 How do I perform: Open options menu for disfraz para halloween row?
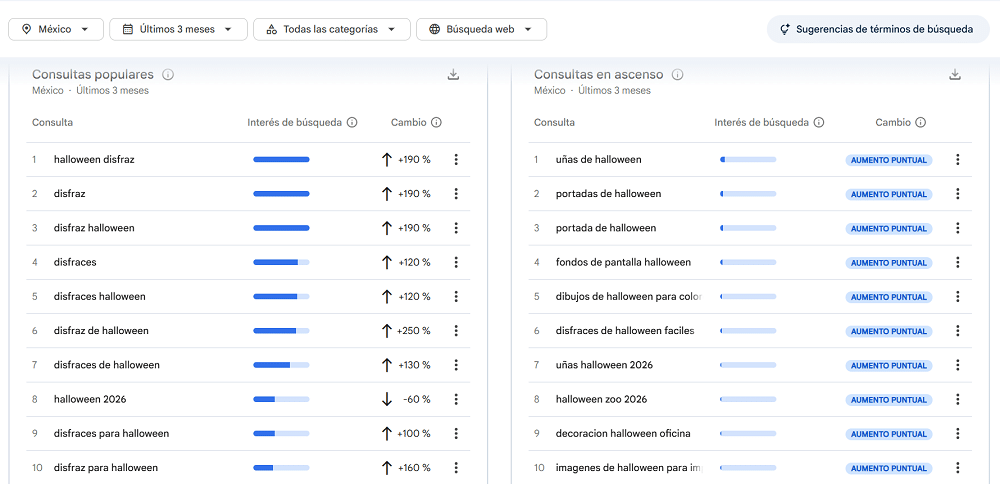point(456,467)
